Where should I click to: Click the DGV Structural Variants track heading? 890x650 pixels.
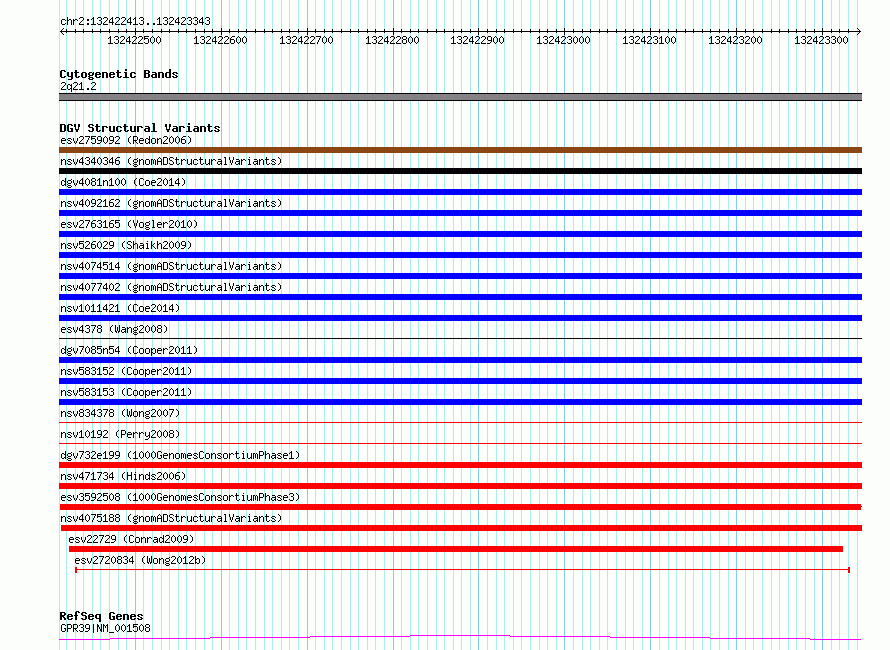tap(140, 128)
